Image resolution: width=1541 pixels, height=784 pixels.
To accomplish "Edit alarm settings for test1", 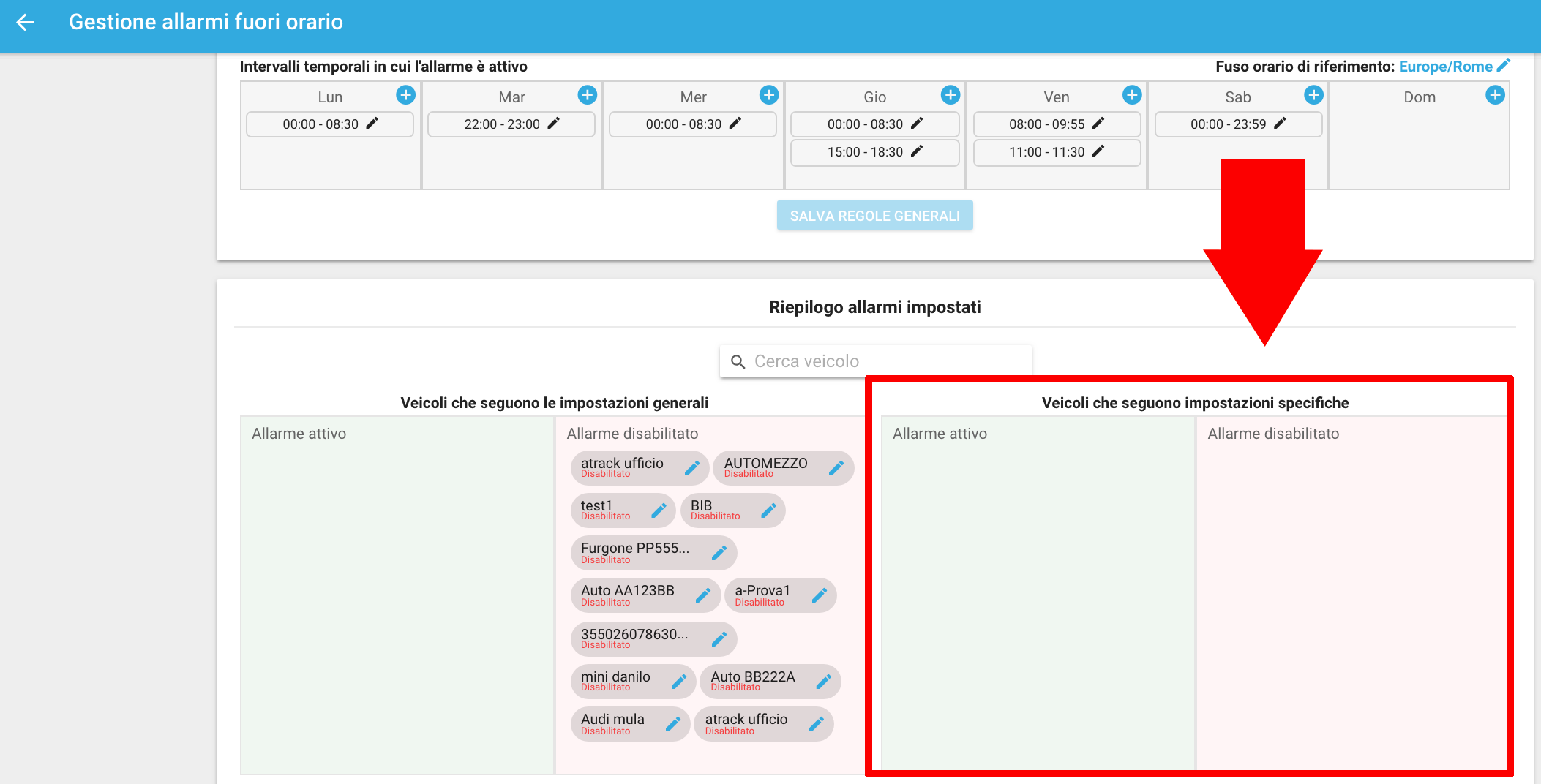I will tap(659, 510).
